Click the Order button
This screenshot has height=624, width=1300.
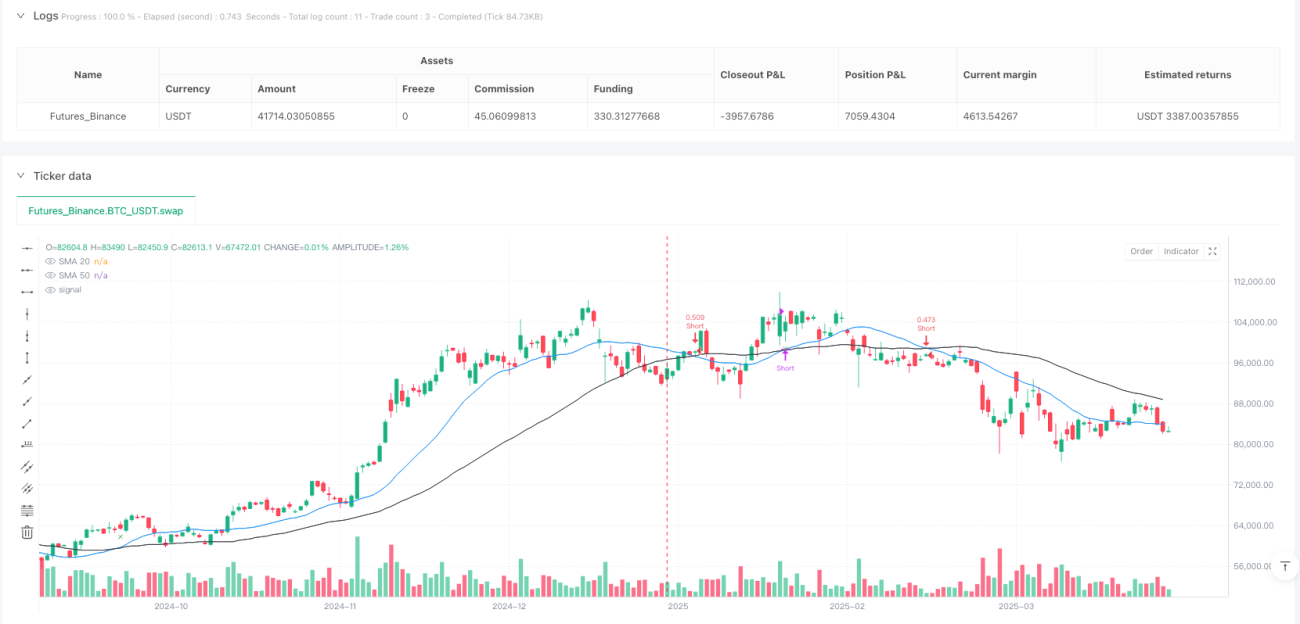point(1141,251)
